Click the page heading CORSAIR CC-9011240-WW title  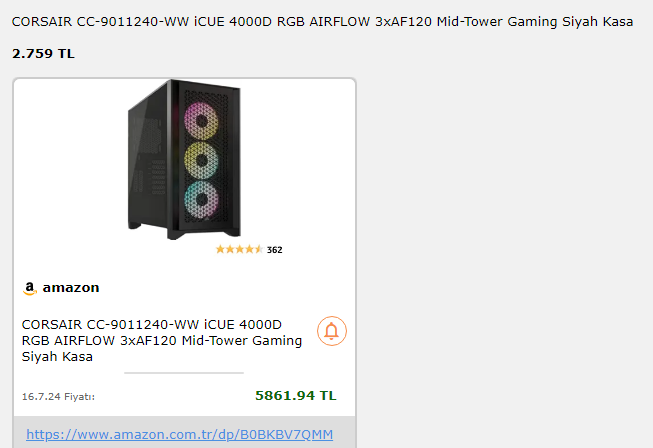(x=322, y=21)
